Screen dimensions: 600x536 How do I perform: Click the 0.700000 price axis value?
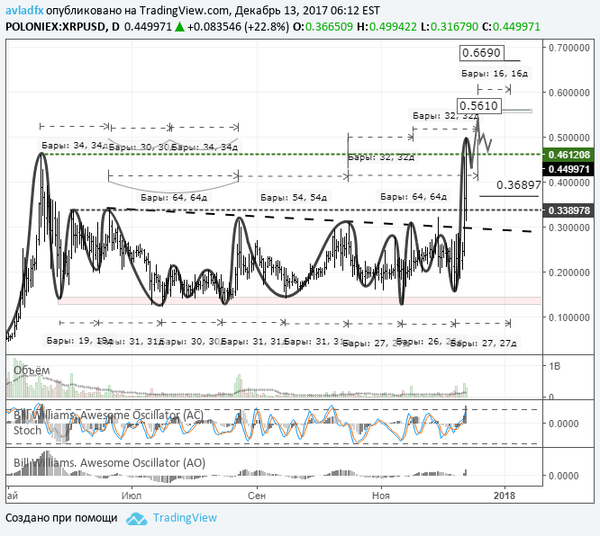click(569, 48)
